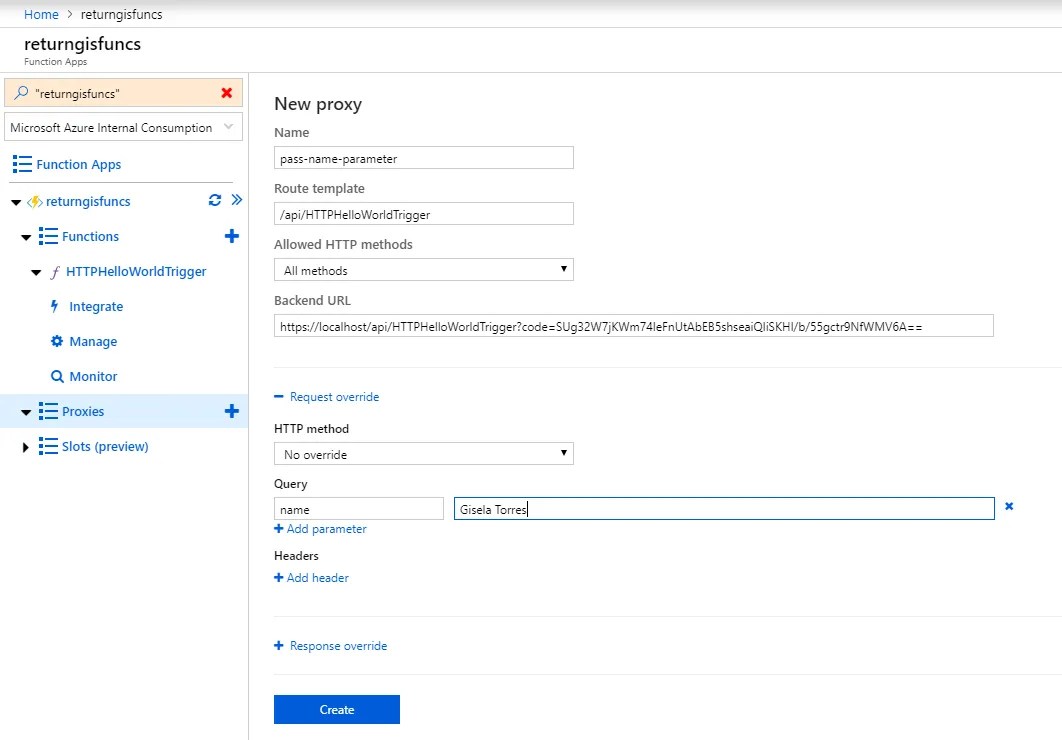1062x740 pixels.
Task: Collapse the HTTPHelloWorldTrigger node
Action: (37, 272)
